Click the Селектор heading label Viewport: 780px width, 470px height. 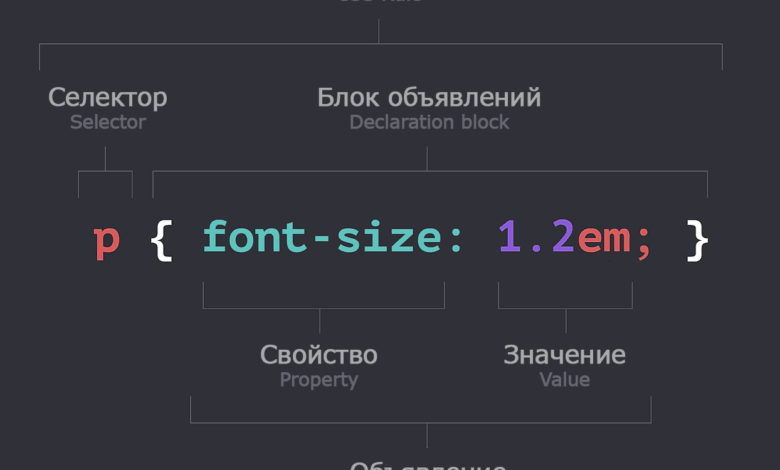click(x=107, y=98)
